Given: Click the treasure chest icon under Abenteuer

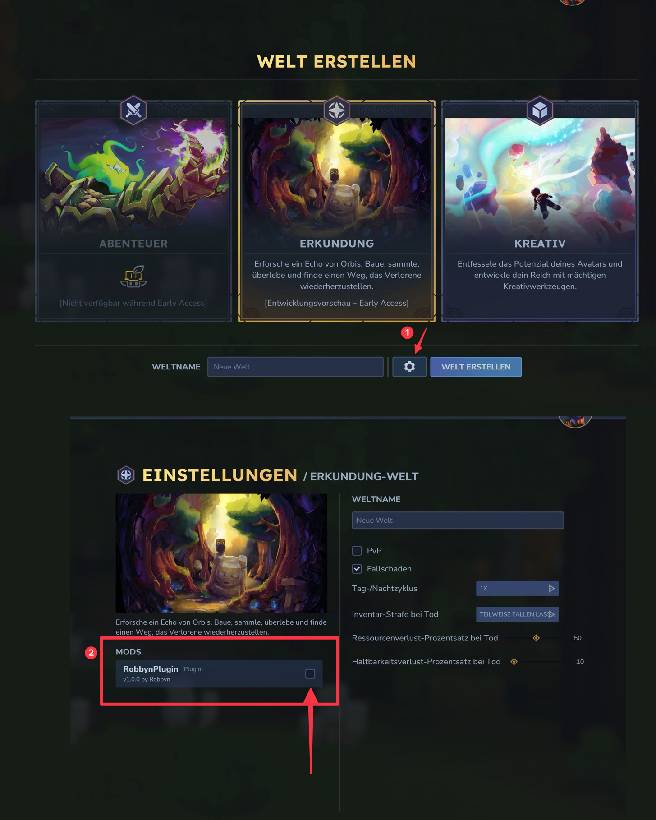Looking at the screenshot, I should pos(133,277).
